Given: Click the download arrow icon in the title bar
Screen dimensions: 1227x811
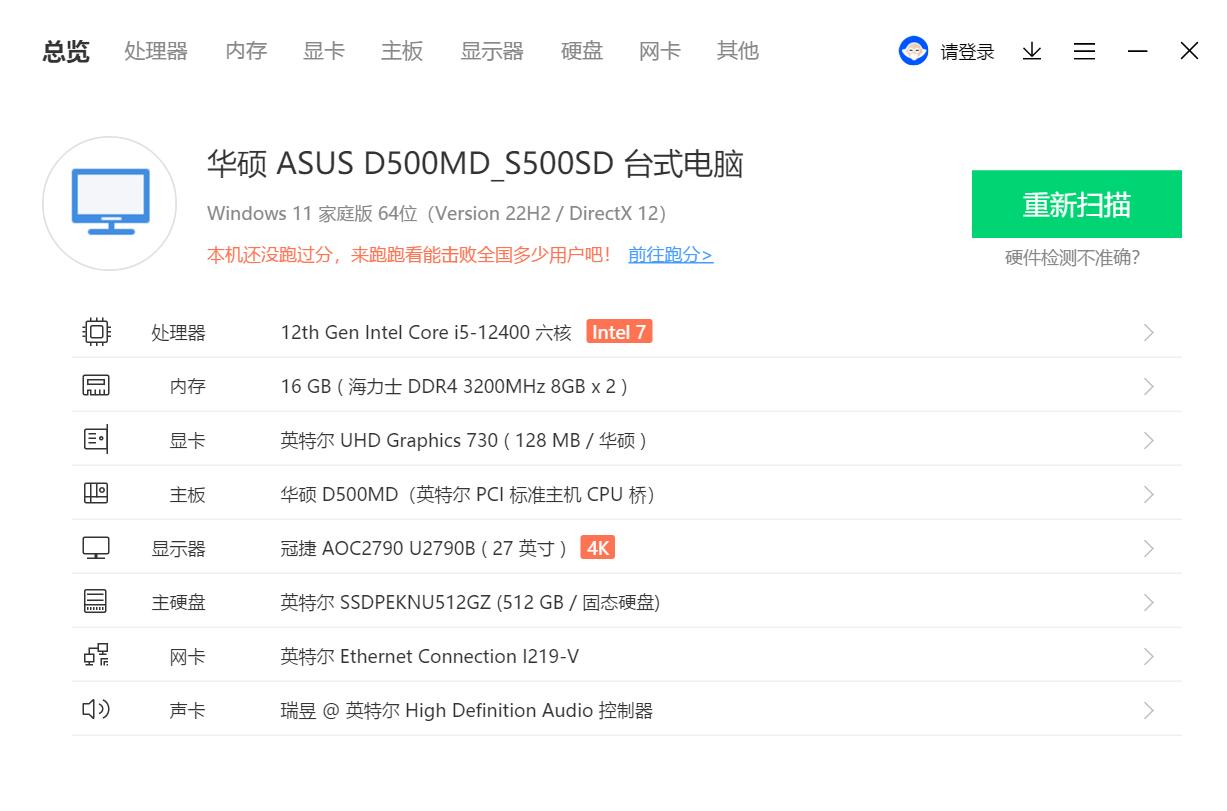Looking at the screenshot, I should (x=1031, y=51).
